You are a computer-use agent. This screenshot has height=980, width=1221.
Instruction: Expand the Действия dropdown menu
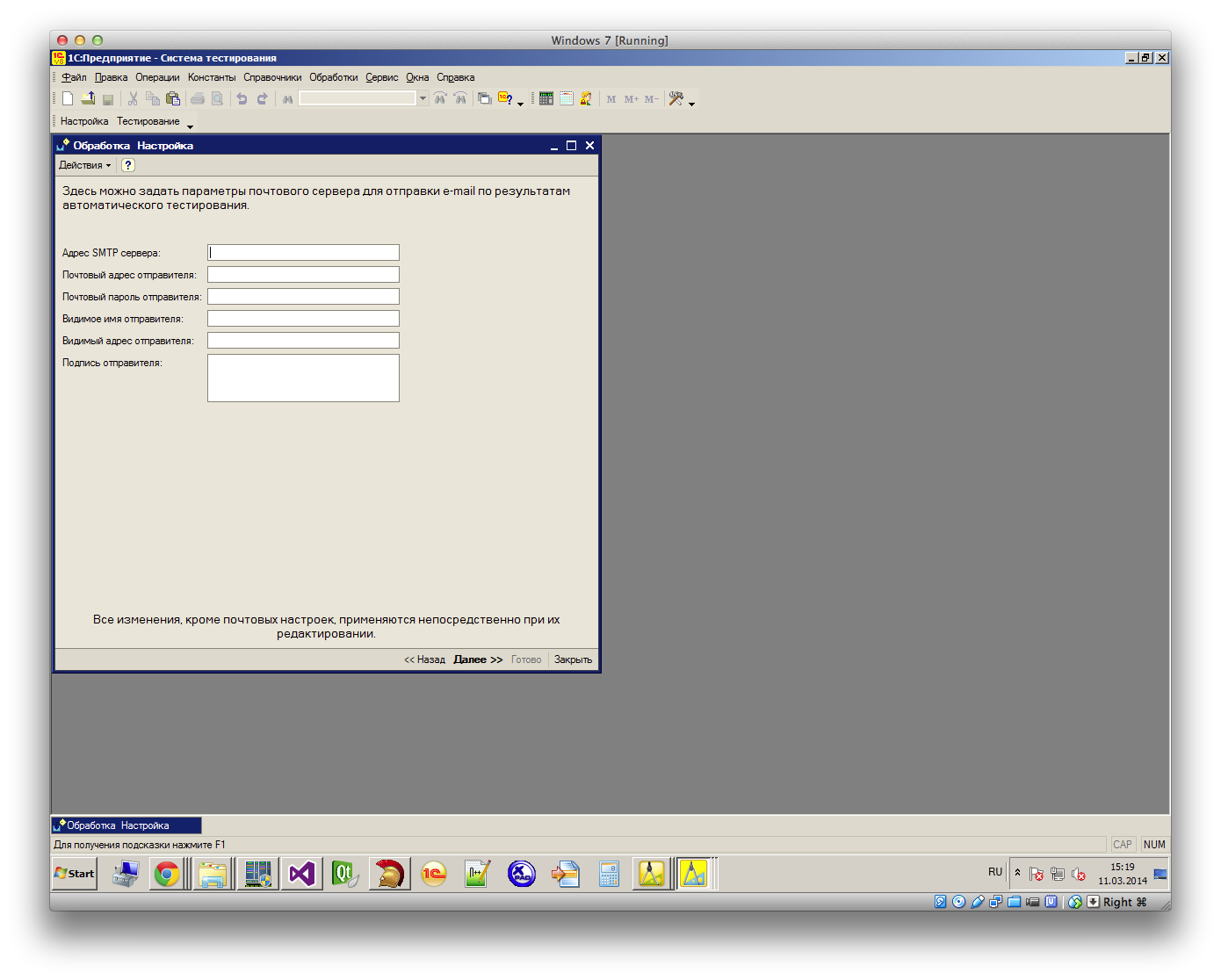coord(85,165)
